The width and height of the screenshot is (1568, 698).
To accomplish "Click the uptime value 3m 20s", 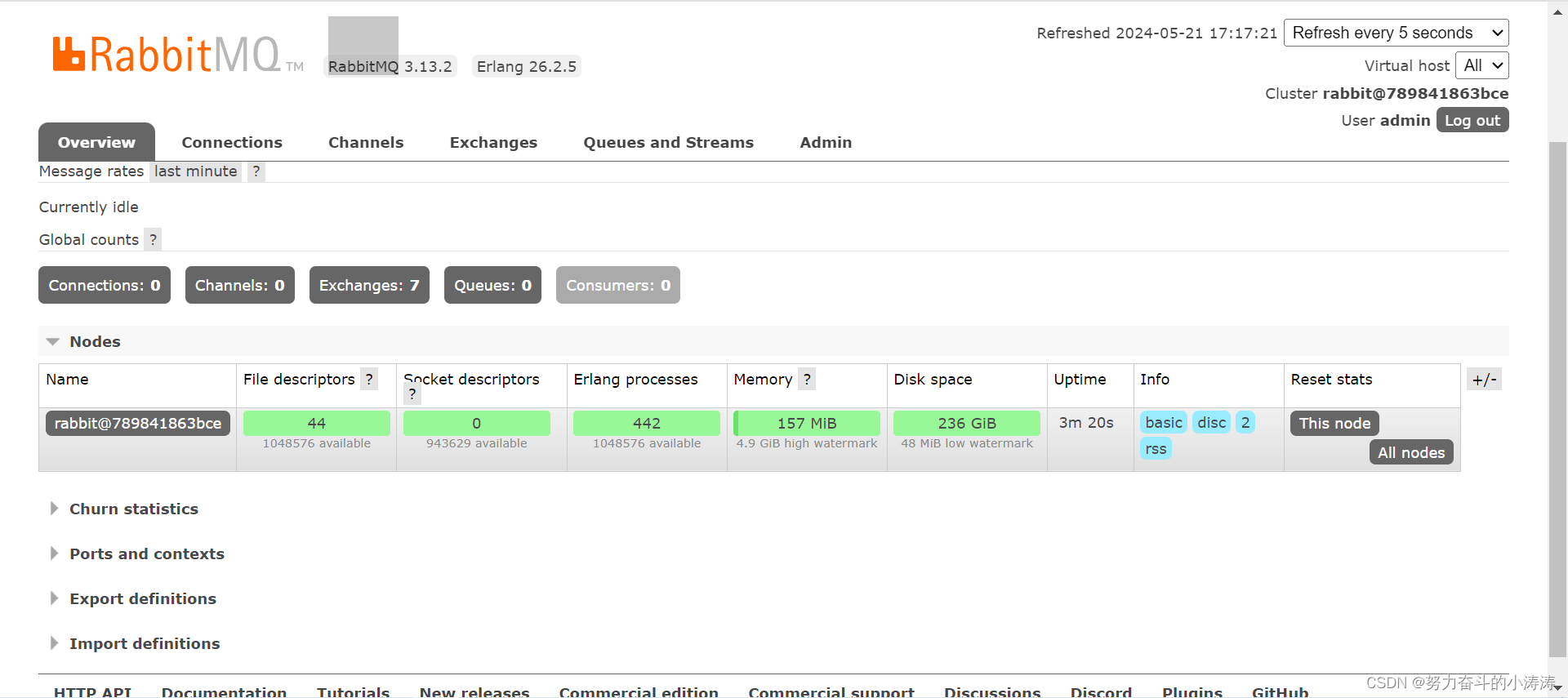I will pyautogui.click(x=1086, y=422).
